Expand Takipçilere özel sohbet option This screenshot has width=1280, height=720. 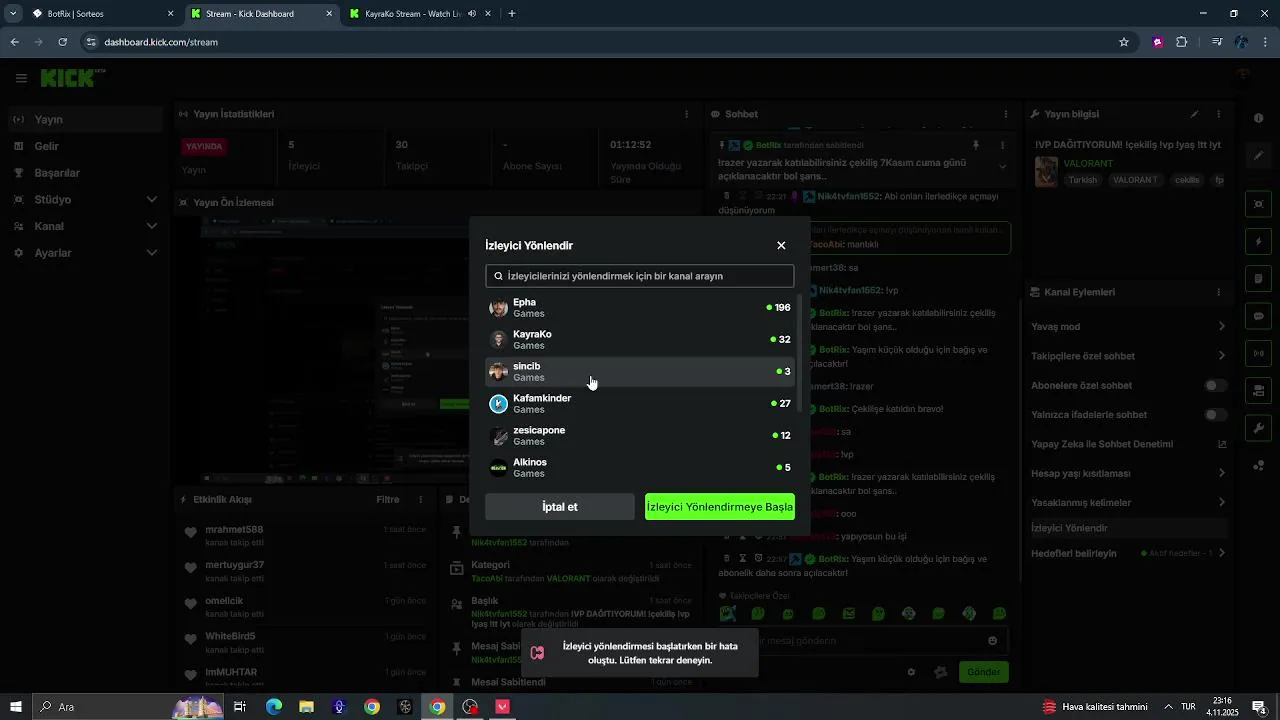(1128, 356)
